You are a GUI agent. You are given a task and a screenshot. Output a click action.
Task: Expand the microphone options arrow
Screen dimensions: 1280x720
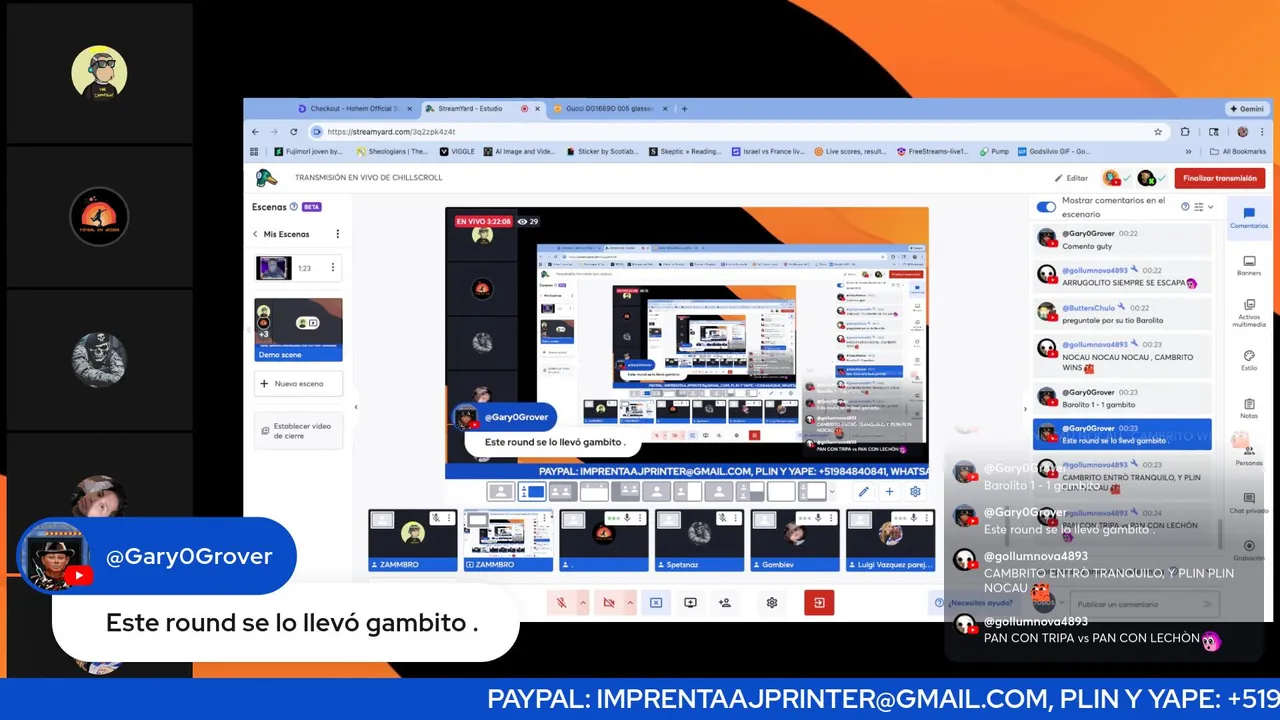click(583, 603)
